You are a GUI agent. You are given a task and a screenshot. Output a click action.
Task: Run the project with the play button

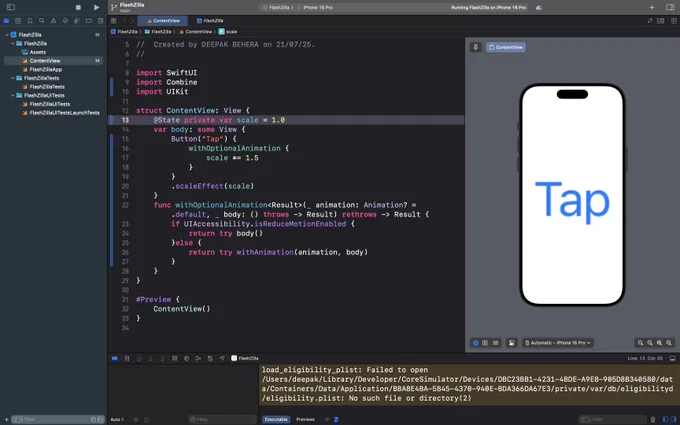[x=96, y=7]
